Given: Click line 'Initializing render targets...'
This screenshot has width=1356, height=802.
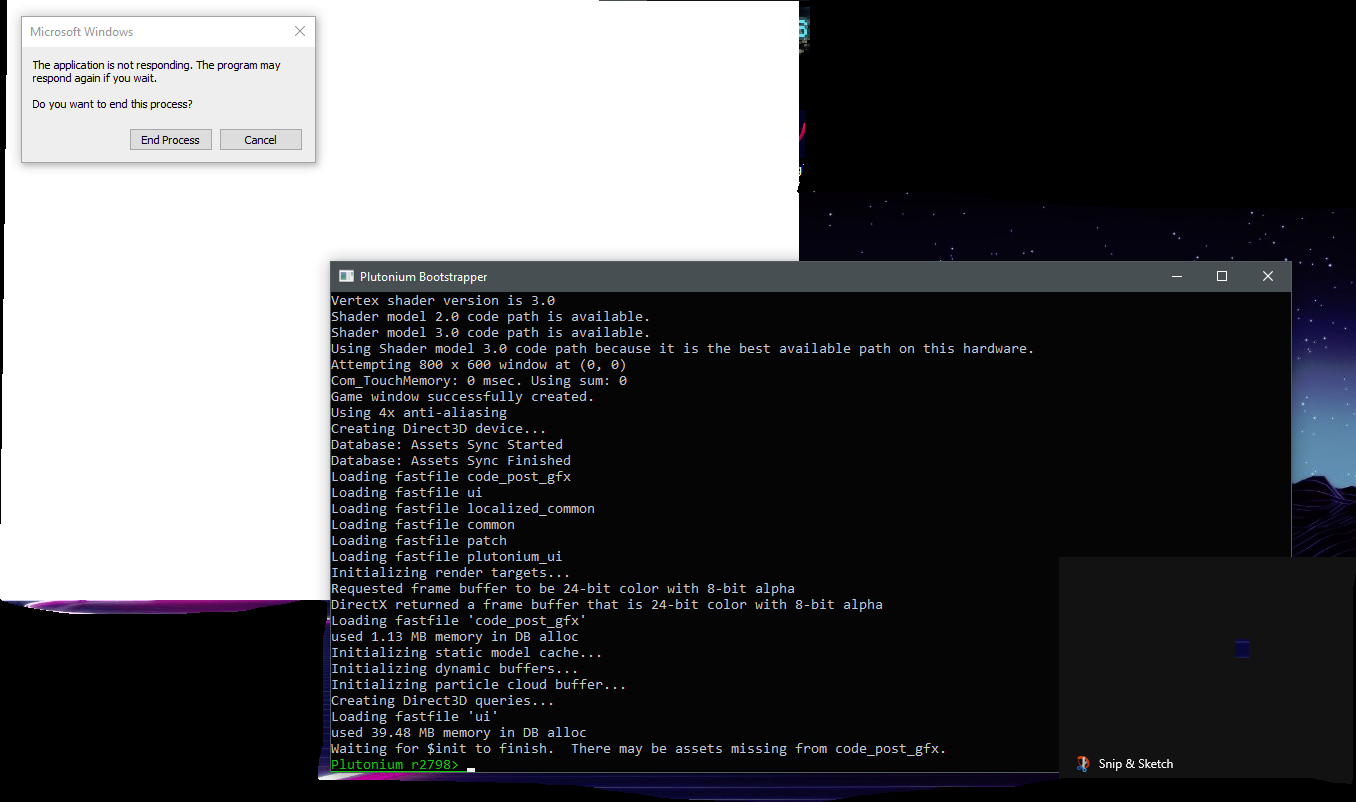Looking at the screenshot, I should click(x=451, y=573).
